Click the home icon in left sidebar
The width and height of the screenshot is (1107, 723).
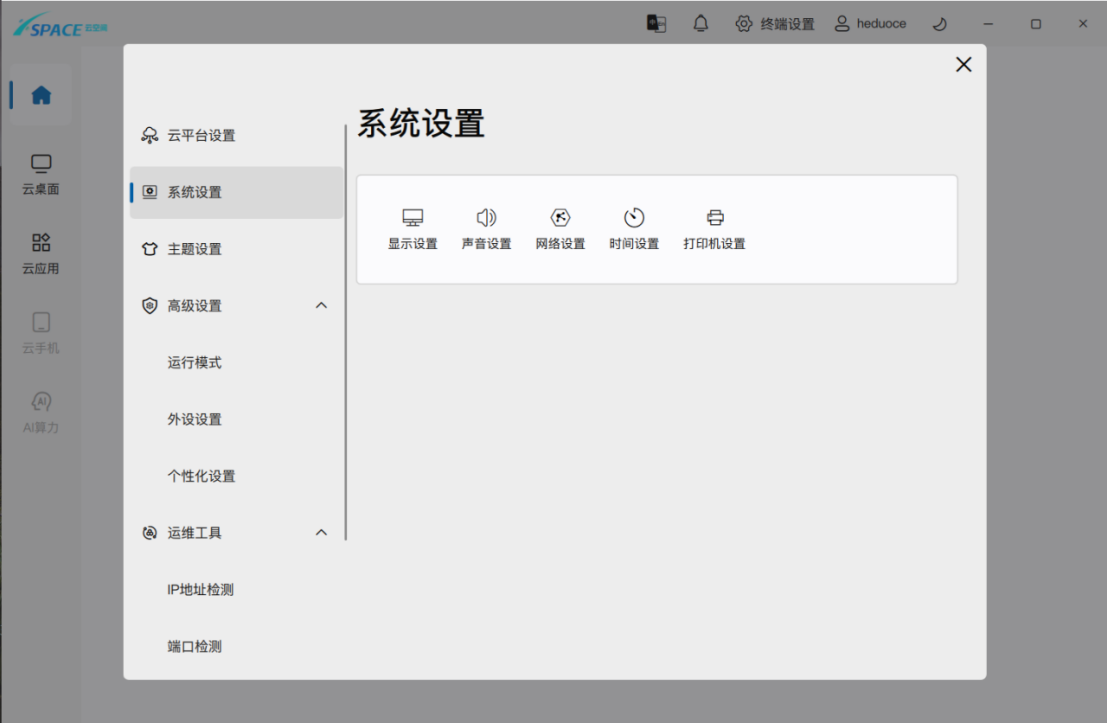[41, 96]
